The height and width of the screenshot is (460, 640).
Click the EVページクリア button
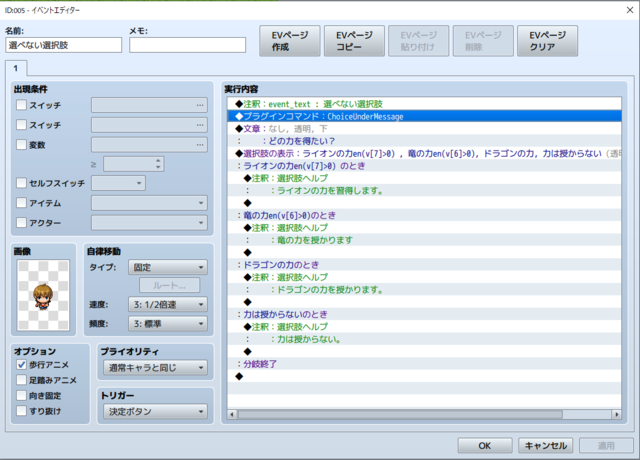point(547,41)
